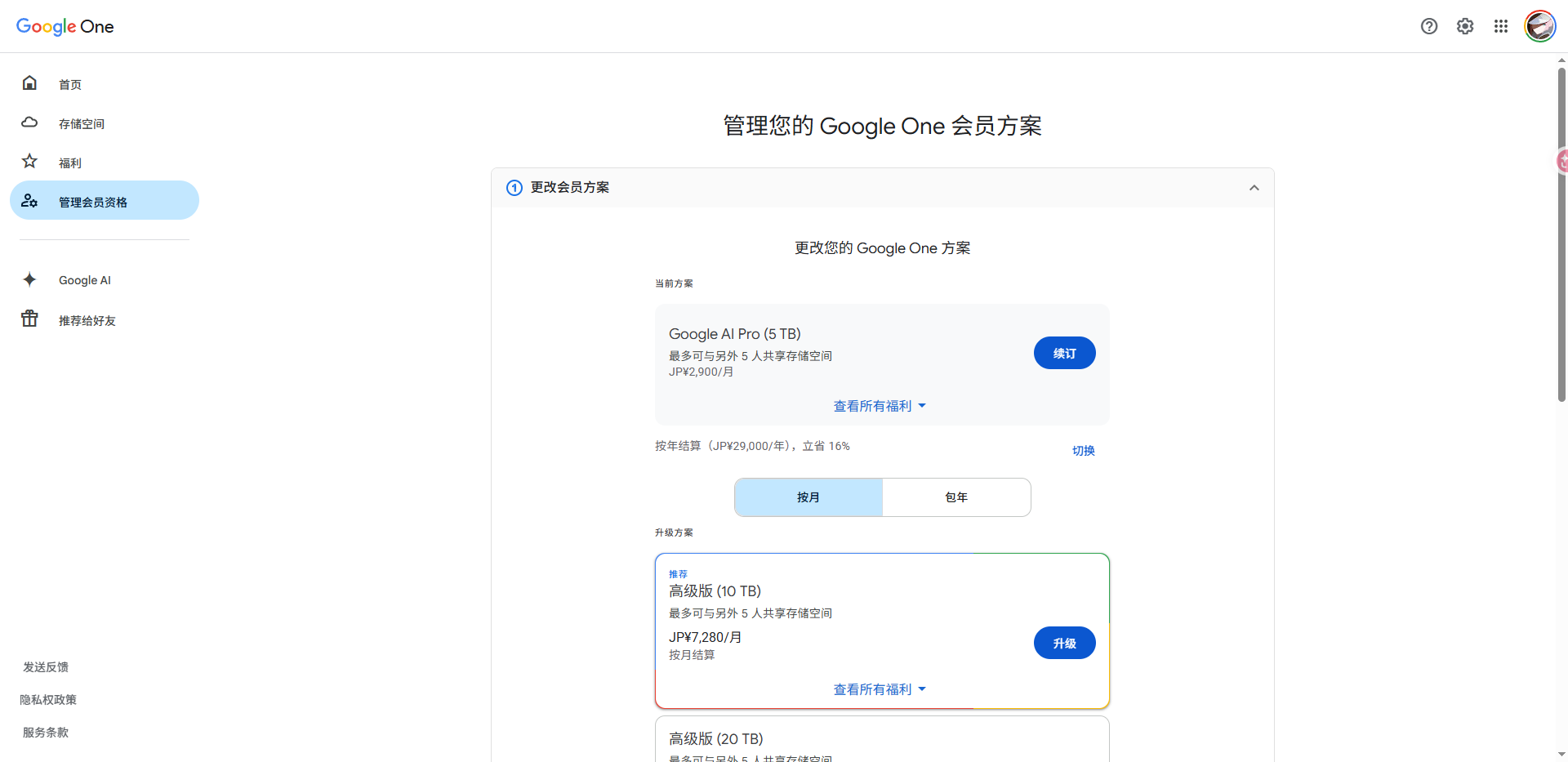Click the gift icon for referring friends
Viewport: 1568px width, 762px height.
click(29, 319)
